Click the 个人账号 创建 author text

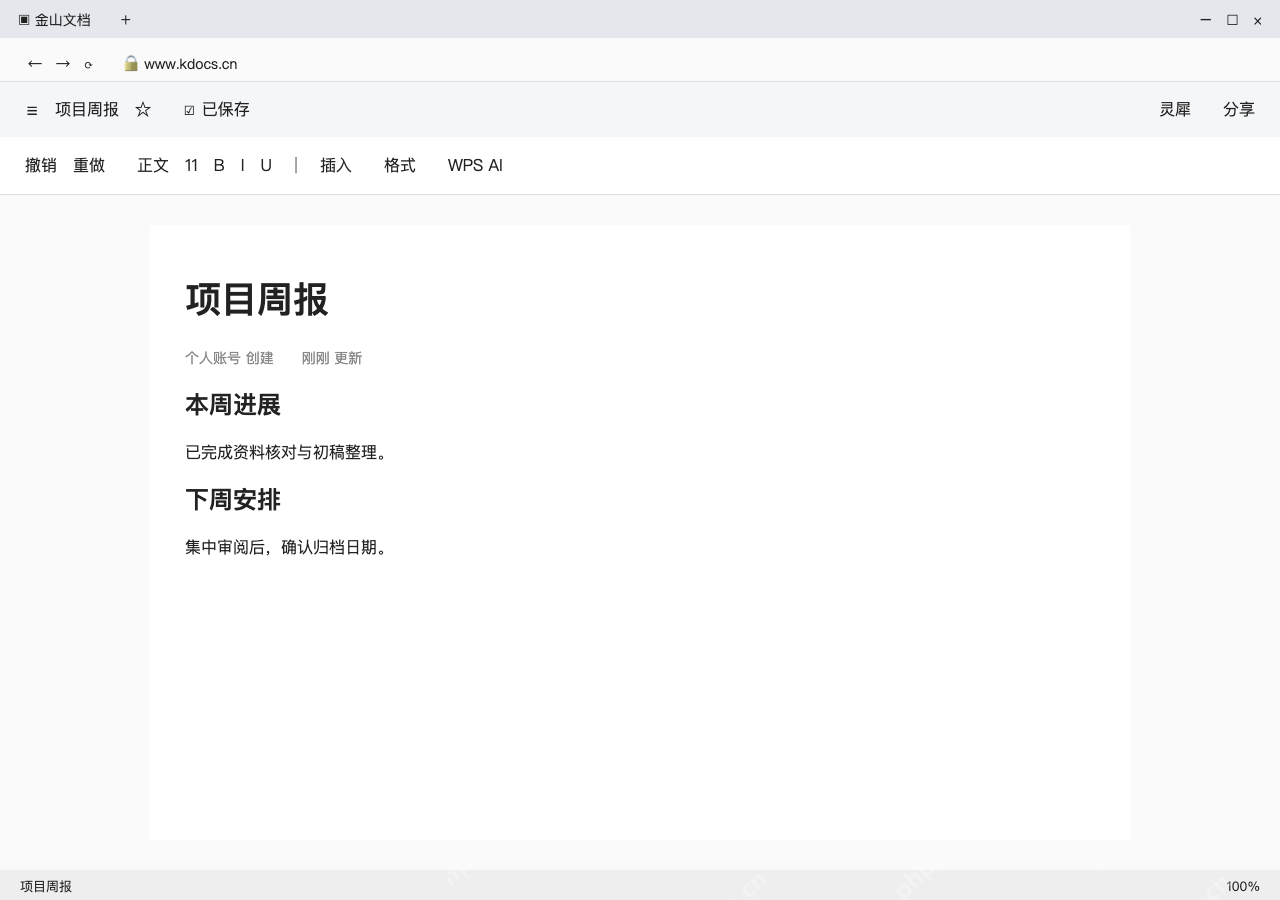(229, 358)
